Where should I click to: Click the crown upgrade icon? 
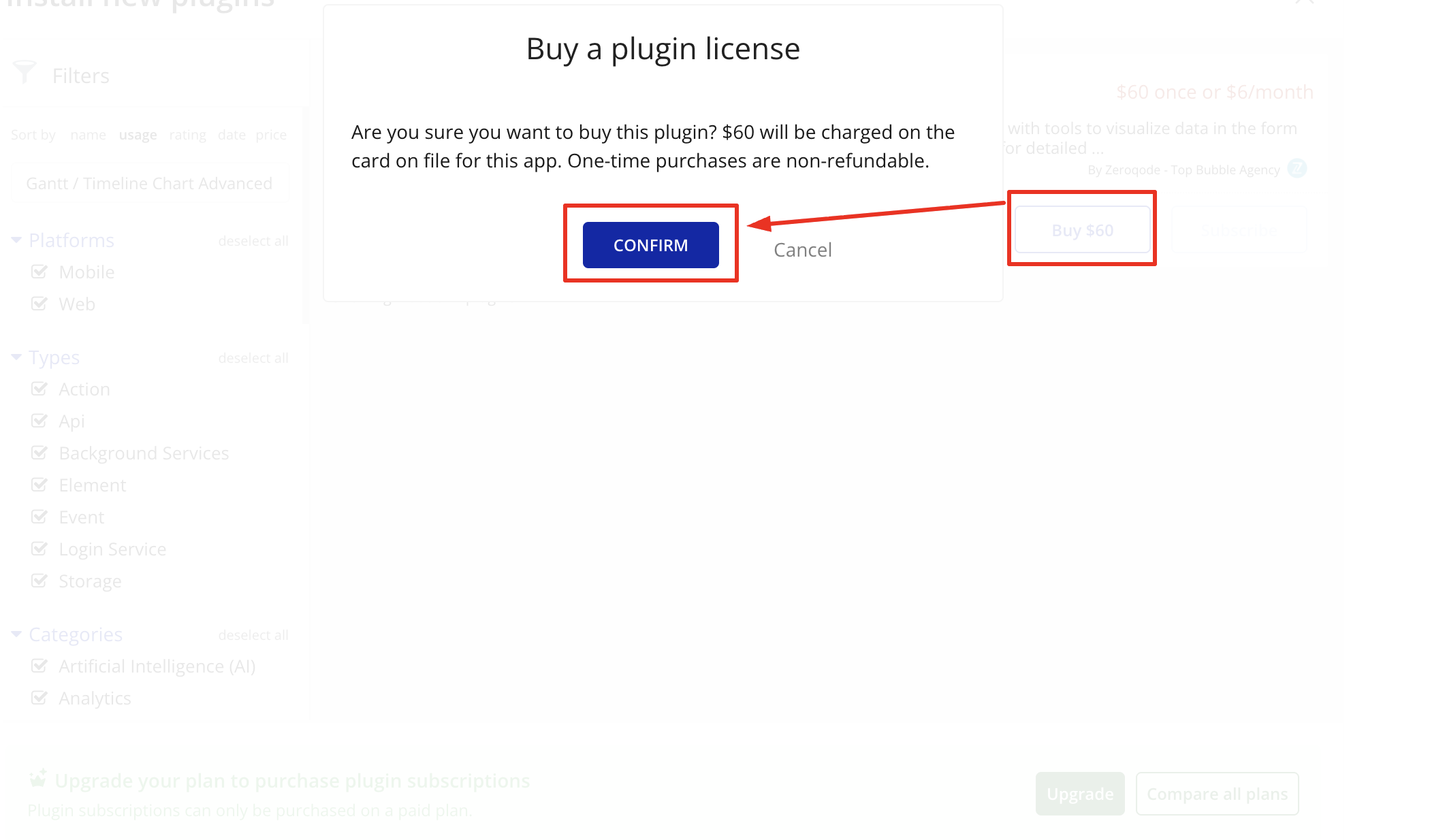coord(38,778)
